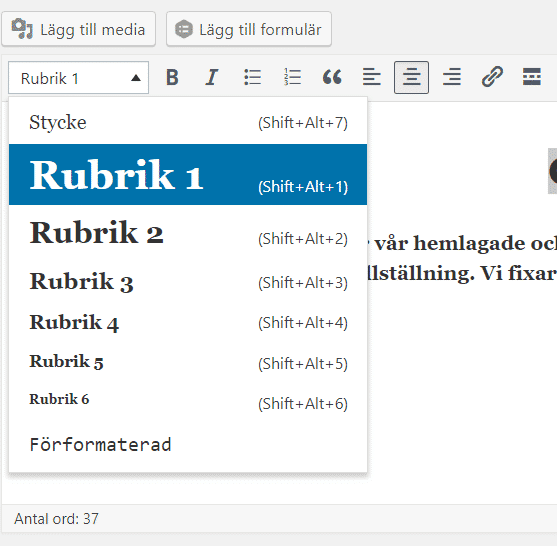Insert a link with the chain icon
This screenshot has height=546, width=557.
pyautogui.click(x=492, y=77)
